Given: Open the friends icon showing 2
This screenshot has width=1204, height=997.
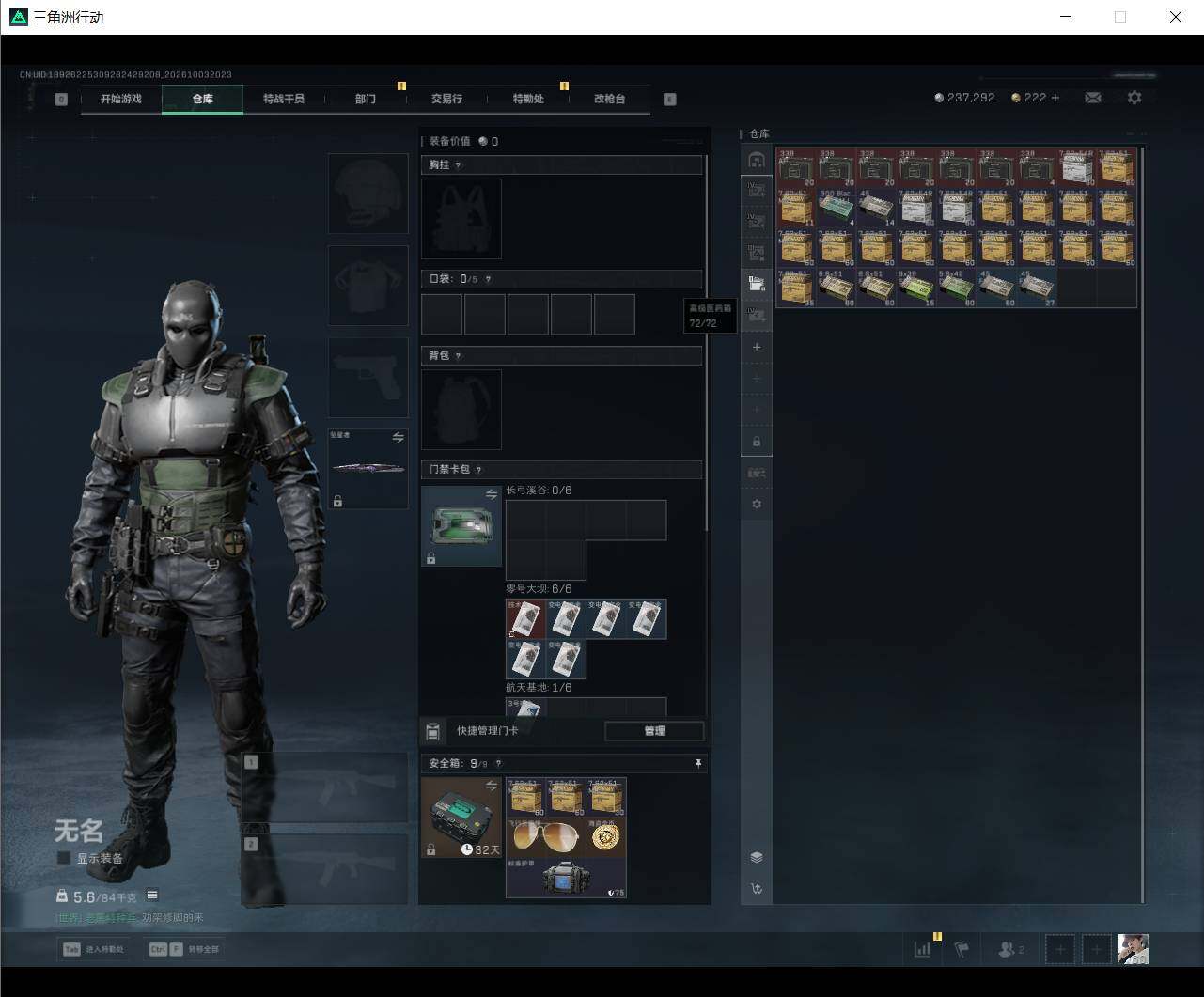Looking at the screenshot, I should [x=1010, y=949].
